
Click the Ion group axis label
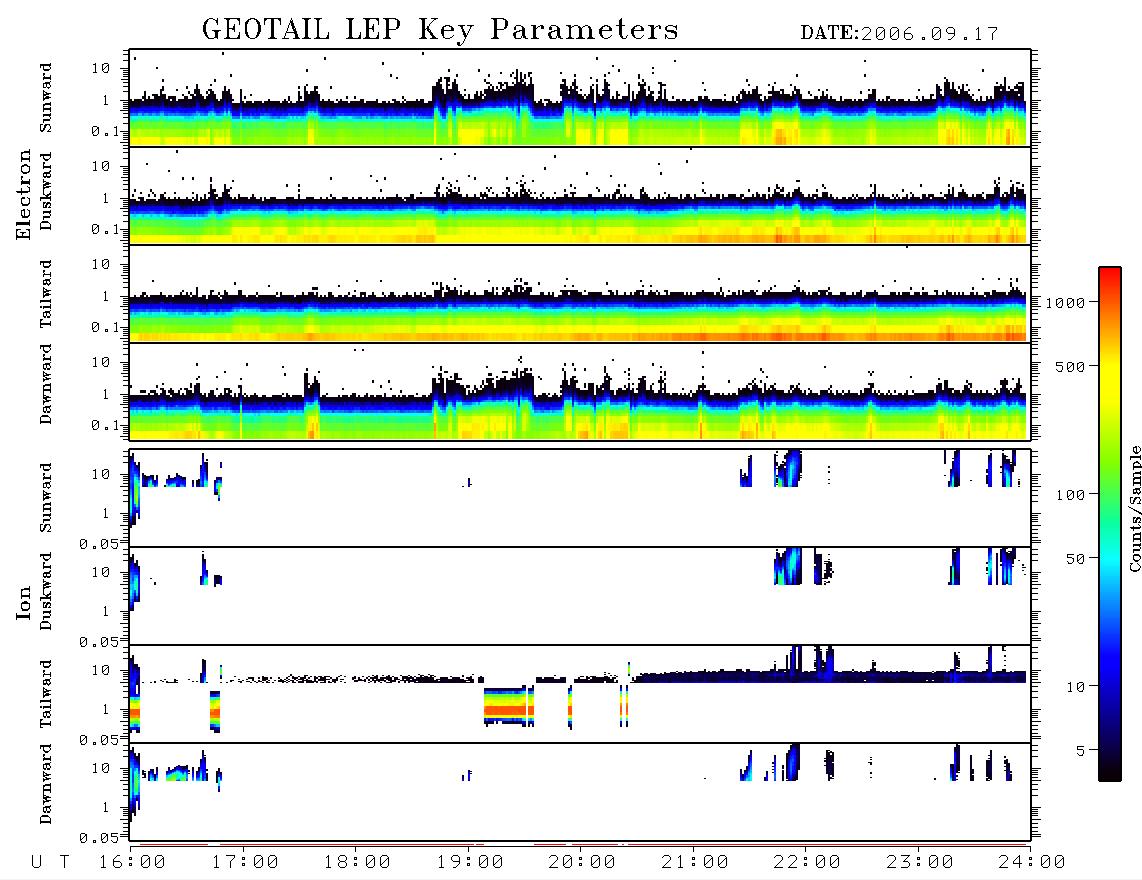[24, 603]
